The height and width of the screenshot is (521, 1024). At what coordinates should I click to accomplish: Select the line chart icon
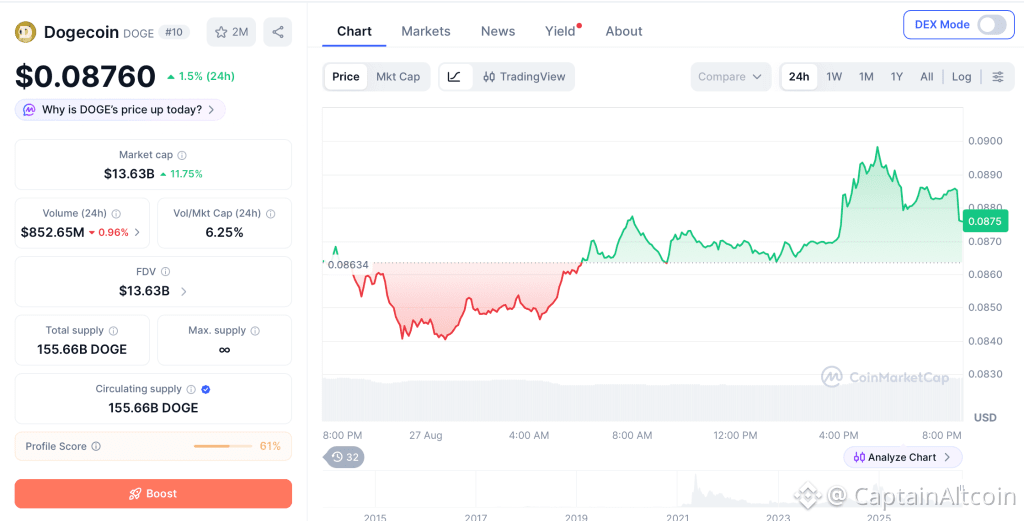click(455, 76)
